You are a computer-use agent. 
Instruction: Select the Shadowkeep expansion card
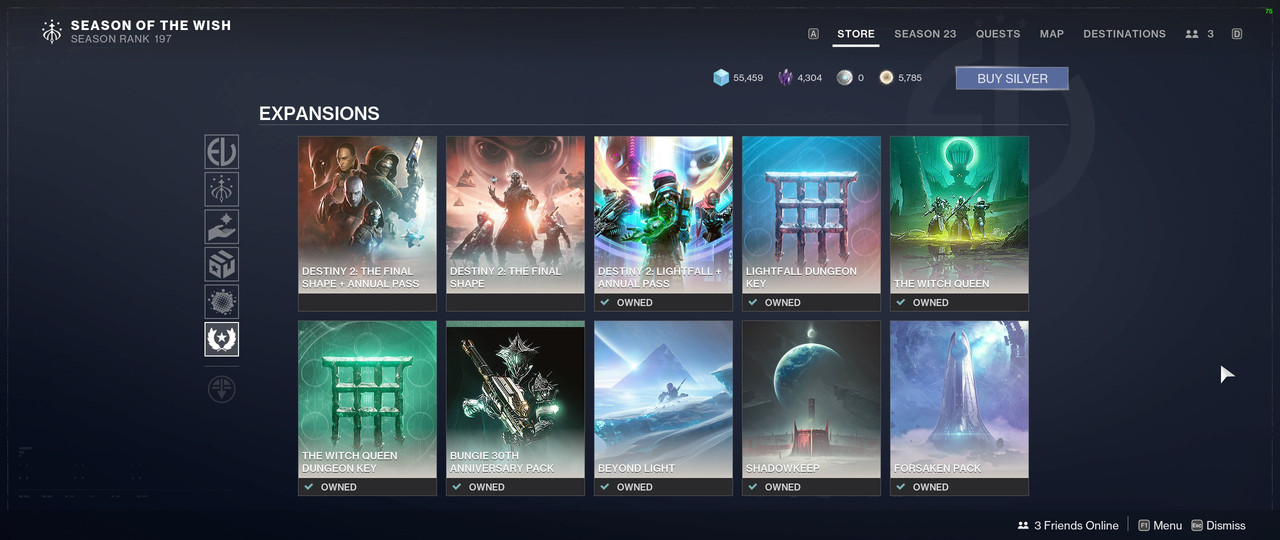pyautogui.click(x=811, y=408)
